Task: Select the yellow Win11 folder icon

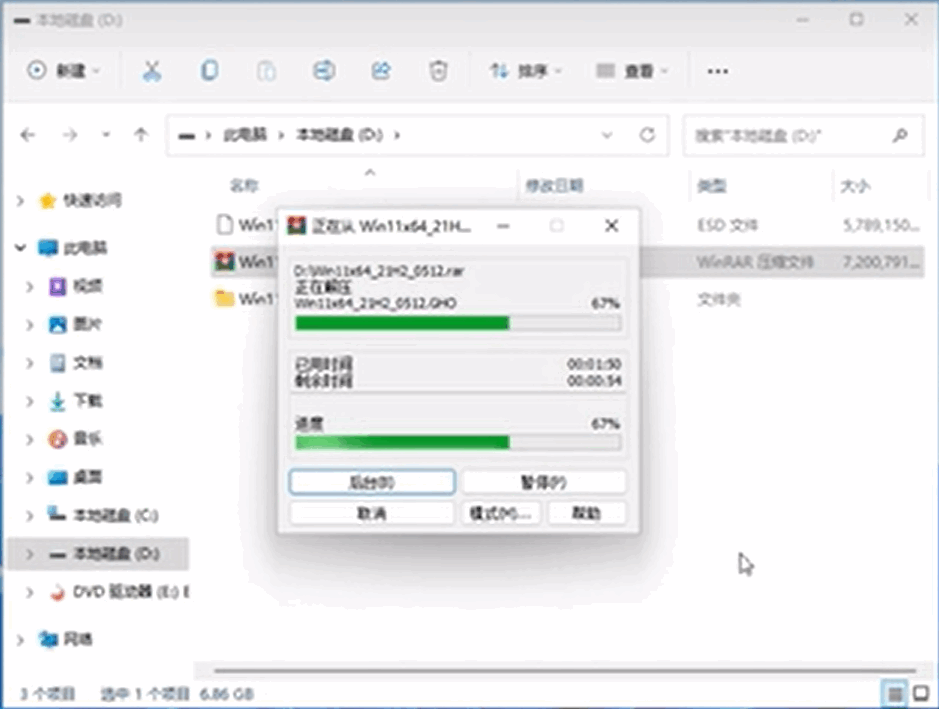Action: tap(225, 298)
